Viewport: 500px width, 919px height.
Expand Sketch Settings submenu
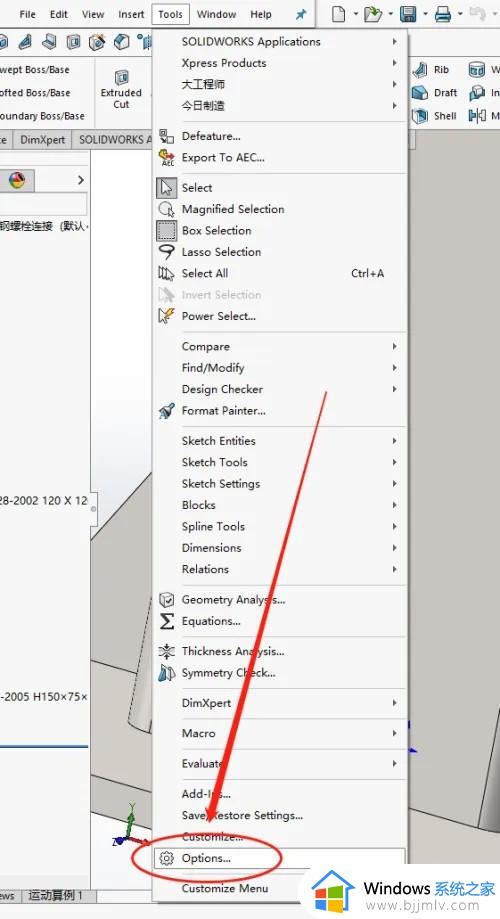pyautogui.click(x=280, y=484)
